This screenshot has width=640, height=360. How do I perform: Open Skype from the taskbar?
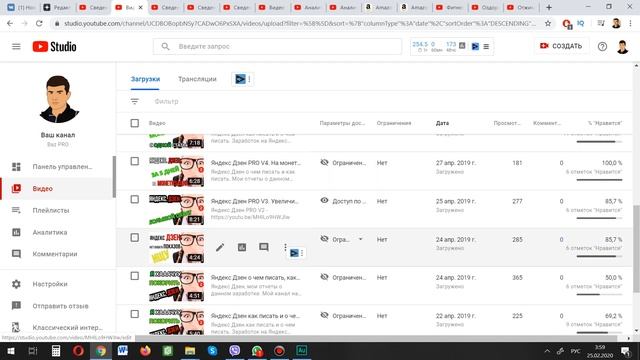click(x=212, y=351)
